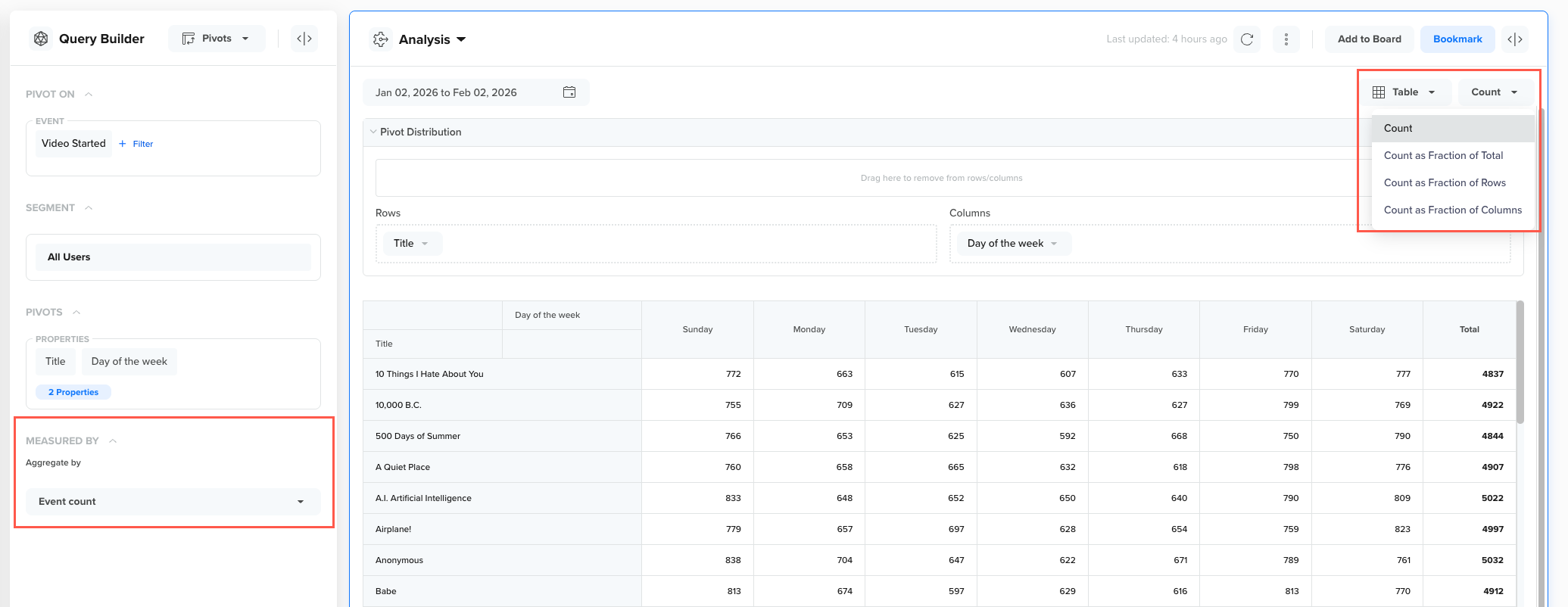The image size is (1568, 607).
Task: Click total value 5032
Action: tap(1492, 560)
